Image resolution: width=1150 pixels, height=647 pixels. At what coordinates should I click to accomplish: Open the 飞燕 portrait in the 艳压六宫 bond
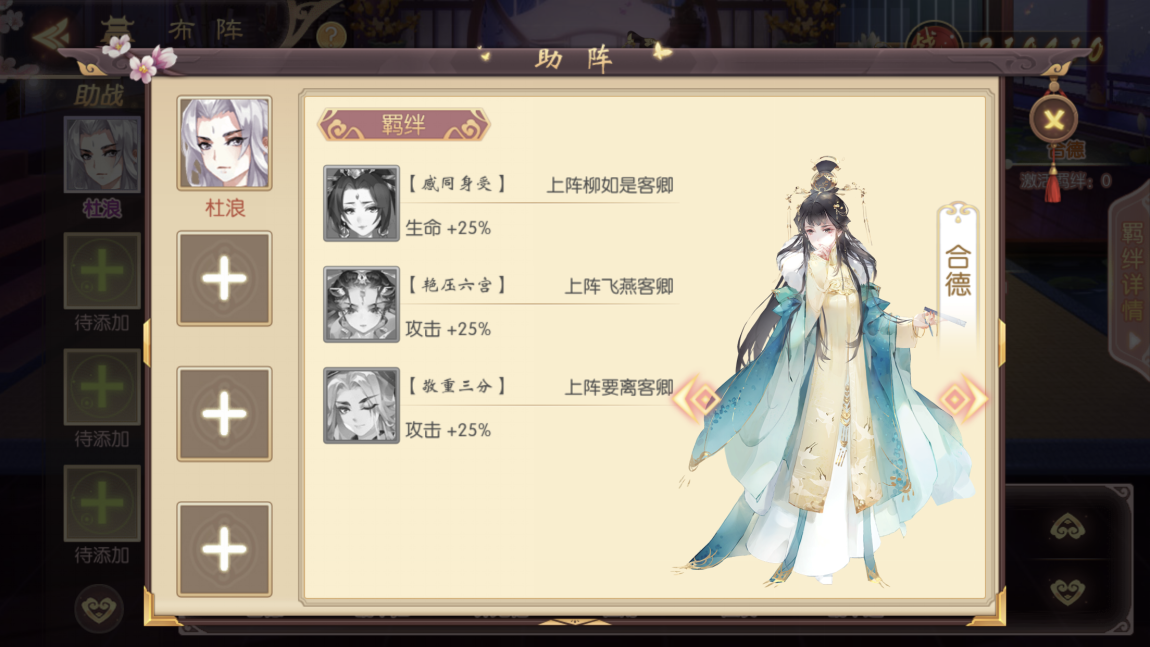[362, 304]
